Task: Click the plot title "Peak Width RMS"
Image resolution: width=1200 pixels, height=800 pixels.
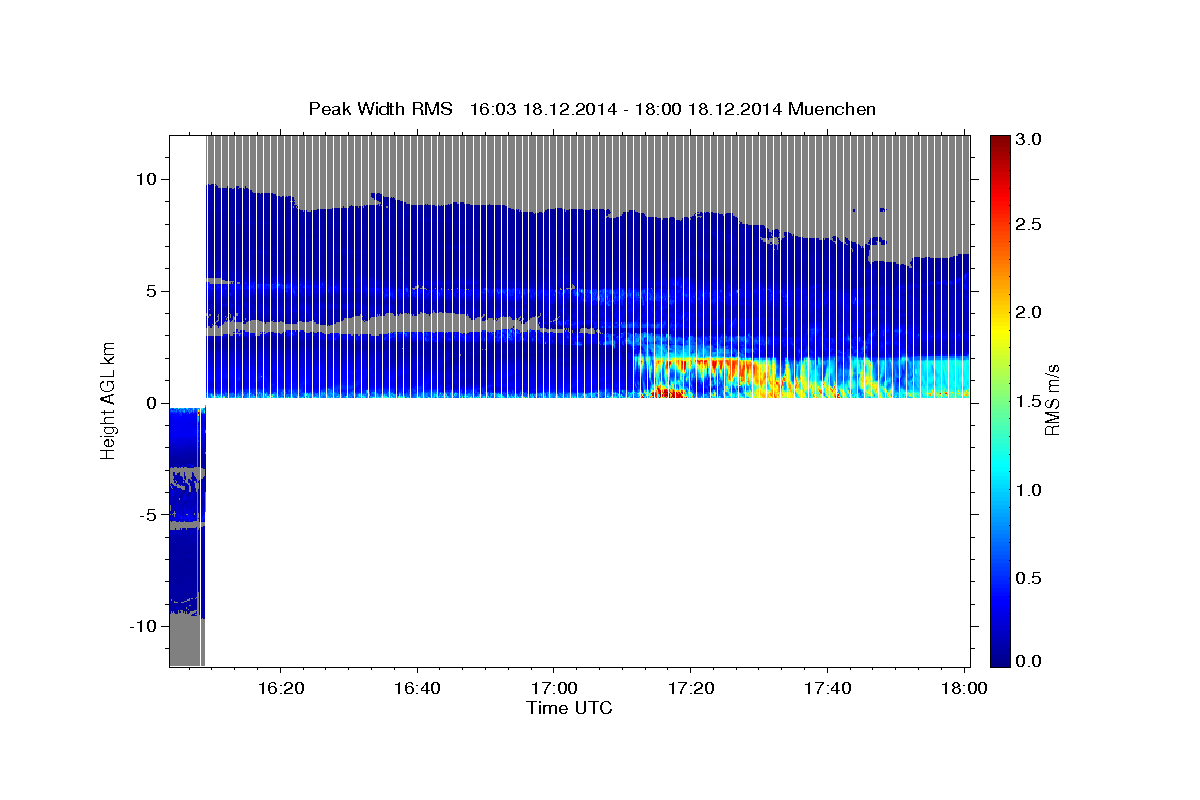Action: (380, 108)
